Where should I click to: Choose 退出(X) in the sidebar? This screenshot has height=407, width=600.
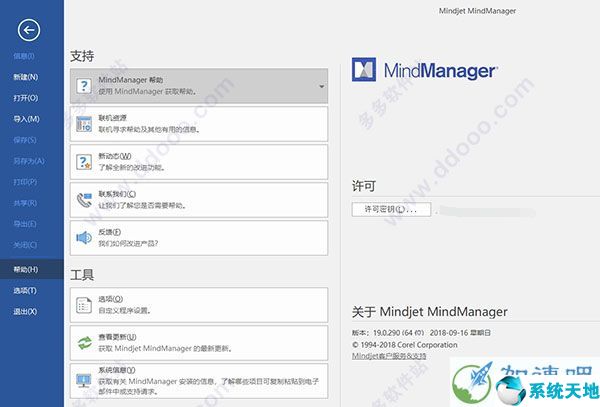(25, 312)
